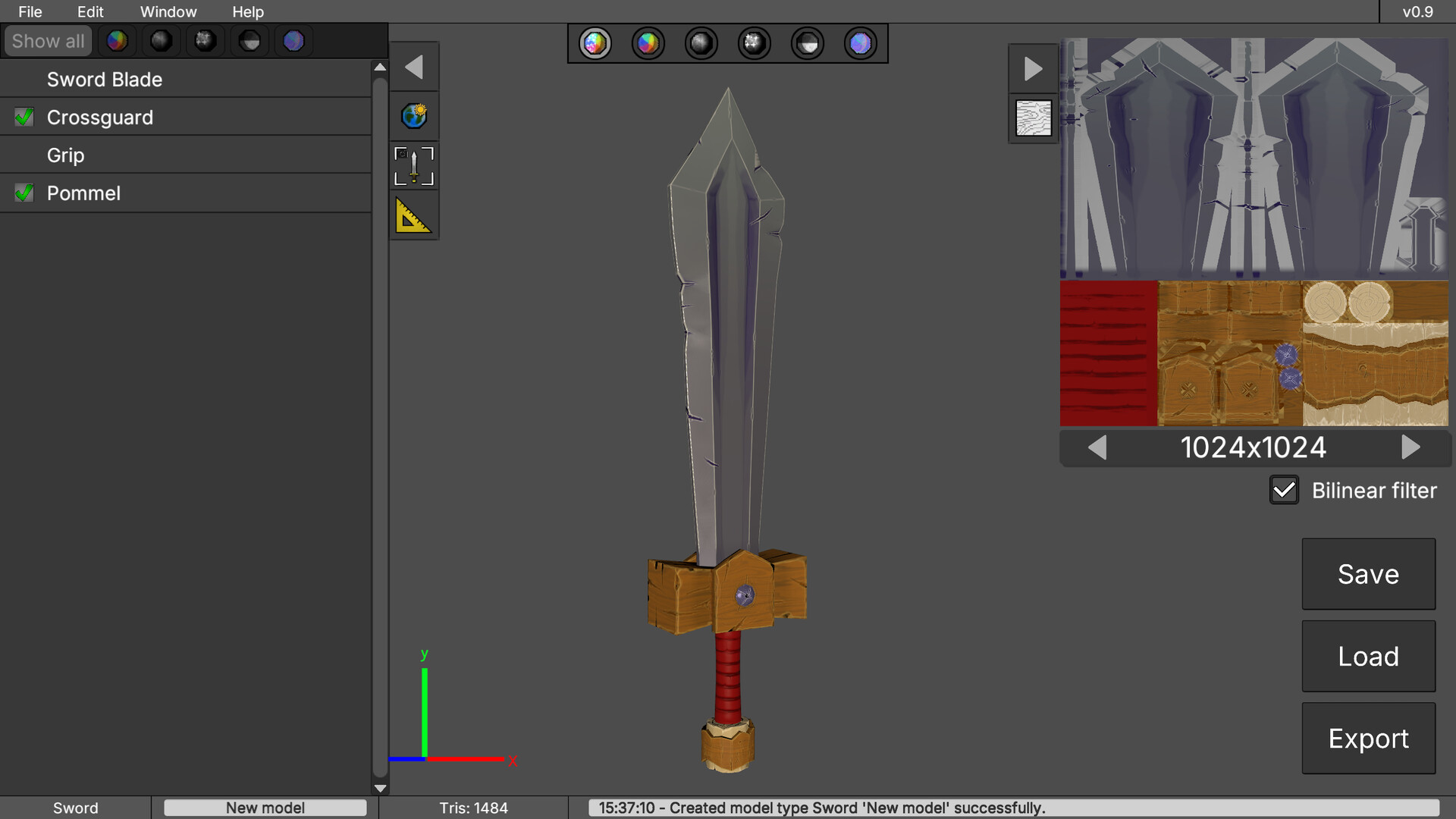Click the white texture pattern icon

(x=1033, y=118)
